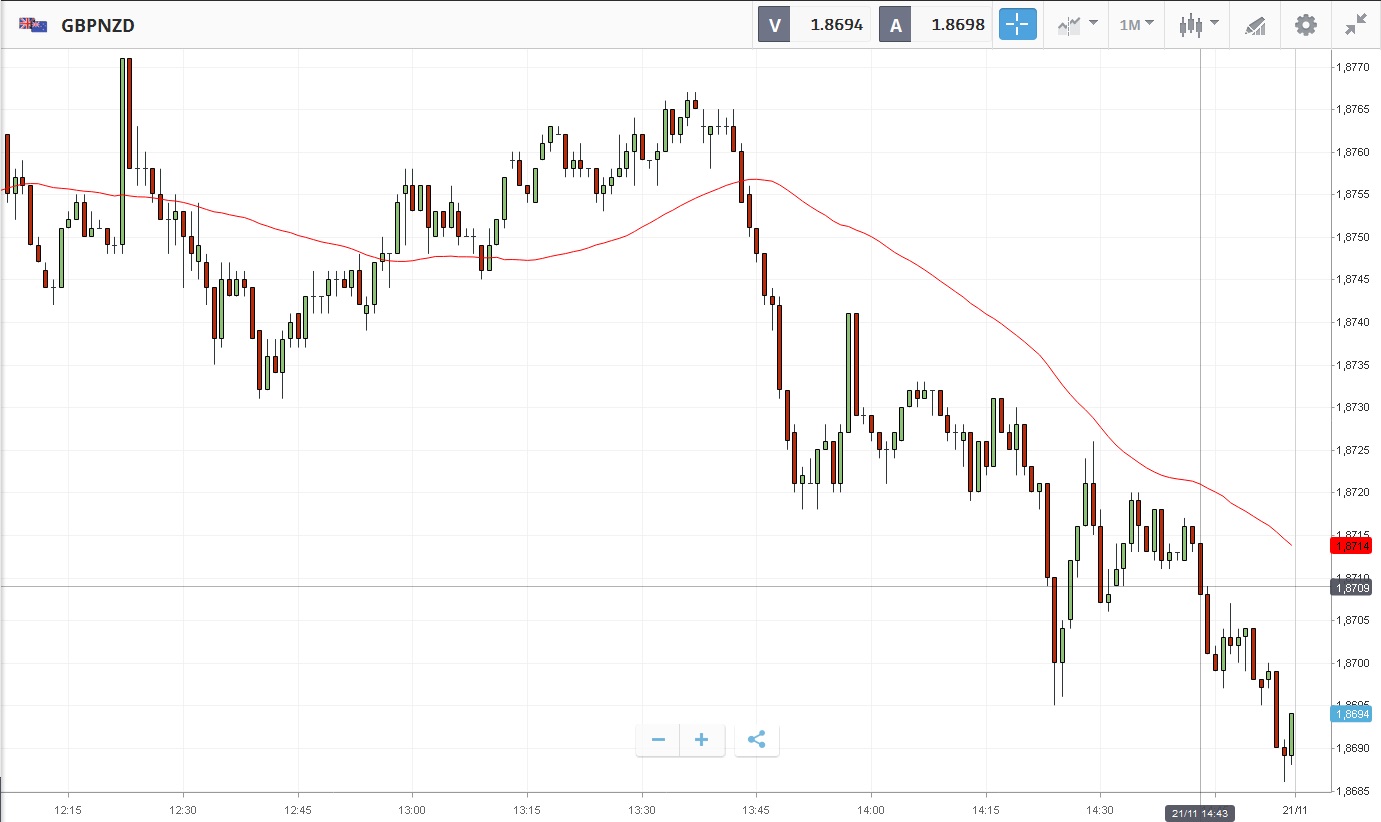Collapse the chart with shrink arrows

(1356, 25)
